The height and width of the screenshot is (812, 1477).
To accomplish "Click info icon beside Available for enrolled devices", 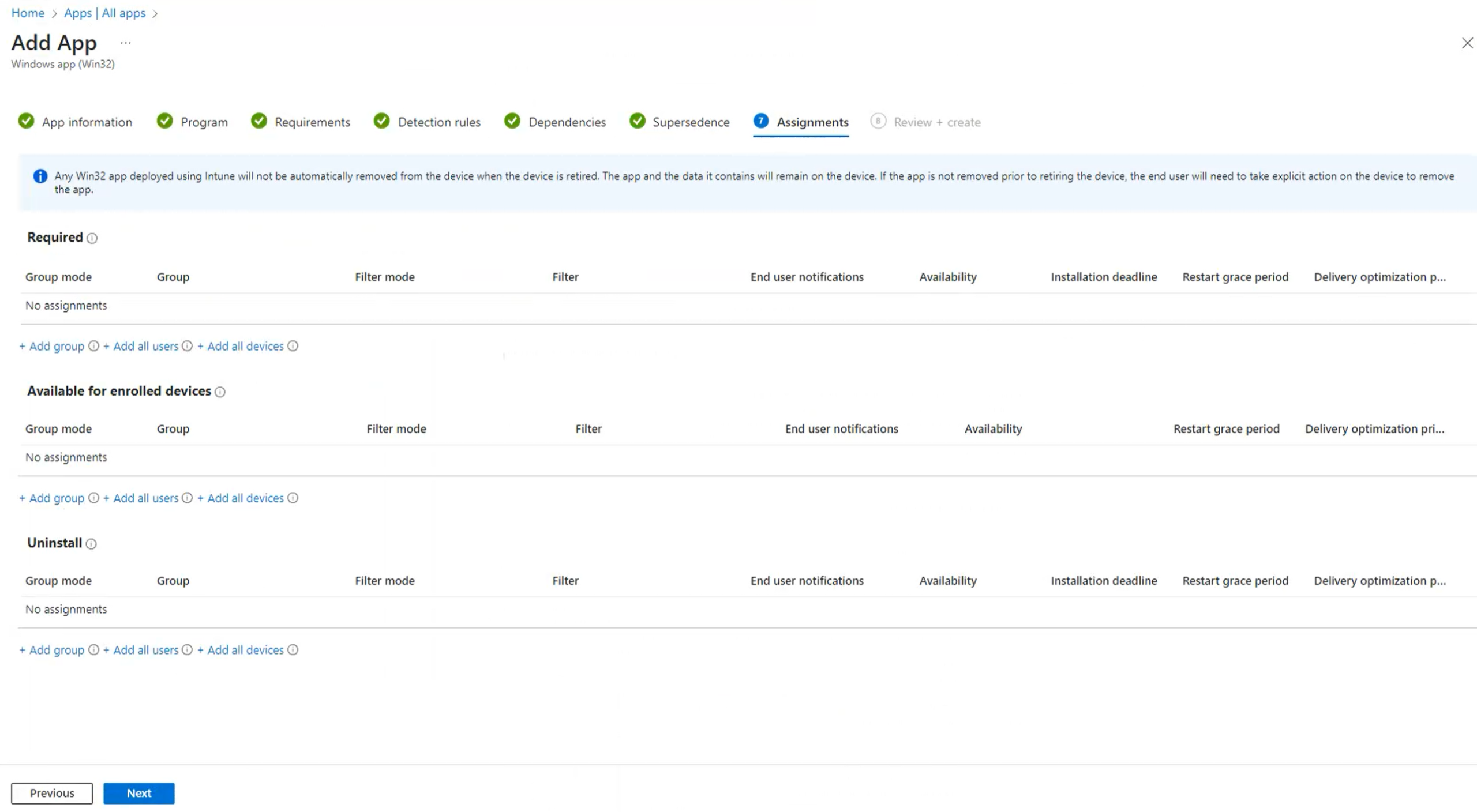I will click(x=220, y=392).
